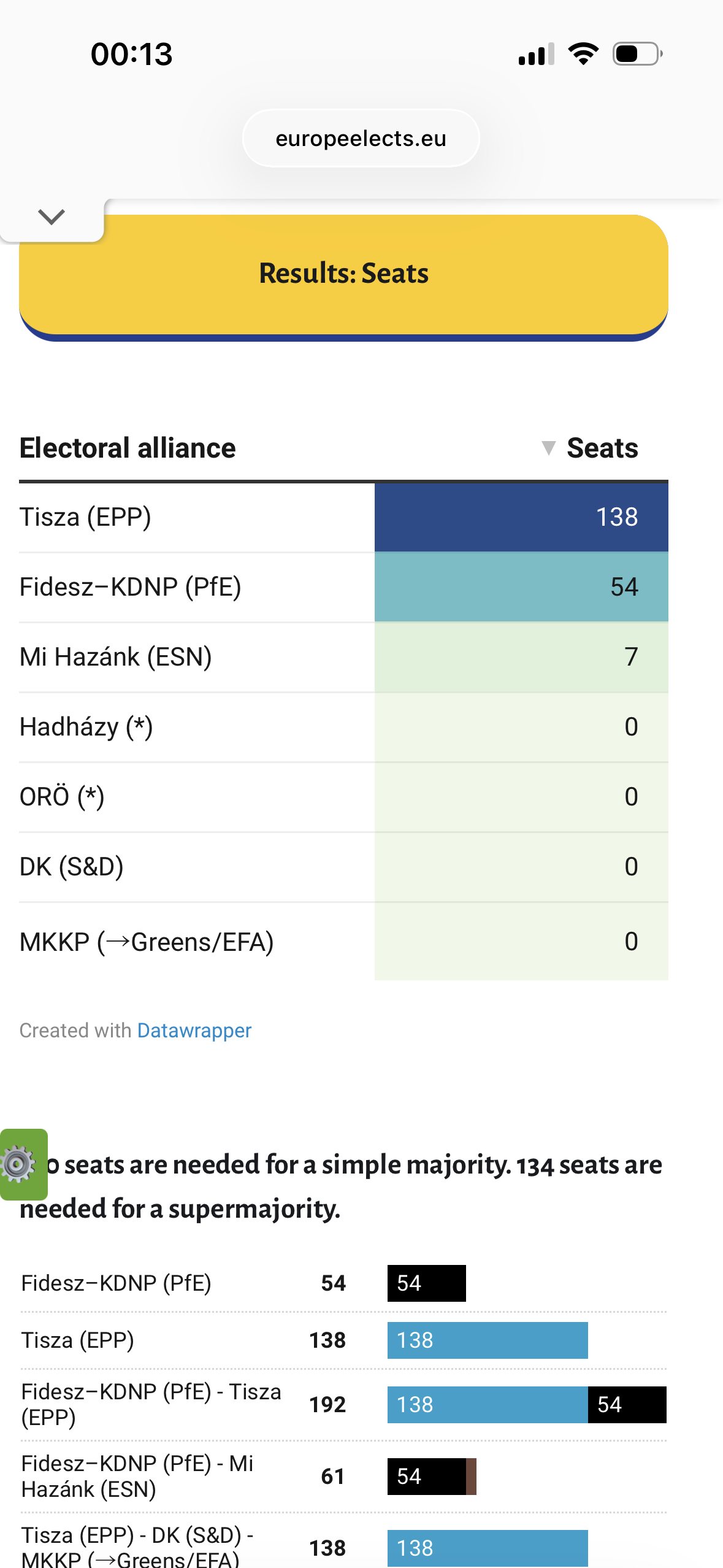Viewport: 723px width, 1568px height.
Task: Click the Electoral alliance column header
Action: (x=128, y=448)
